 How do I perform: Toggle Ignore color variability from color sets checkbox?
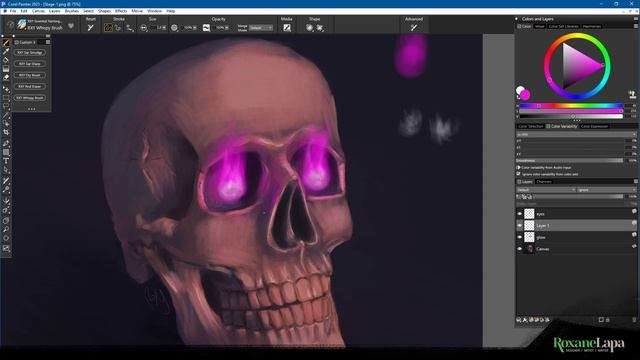tap(518, 174)
